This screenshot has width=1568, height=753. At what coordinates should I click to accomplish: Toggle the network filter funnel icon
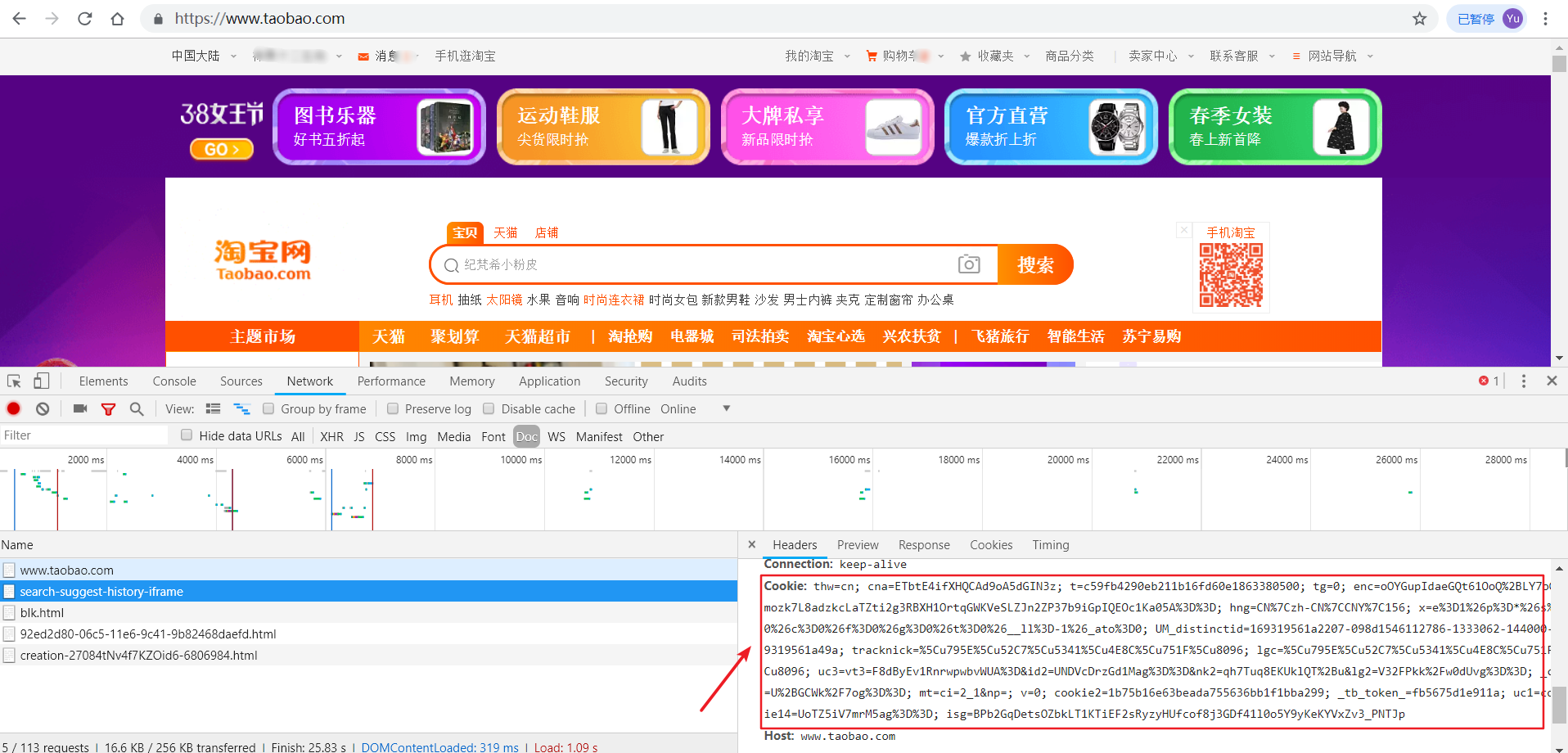click(x=108, y=408)
